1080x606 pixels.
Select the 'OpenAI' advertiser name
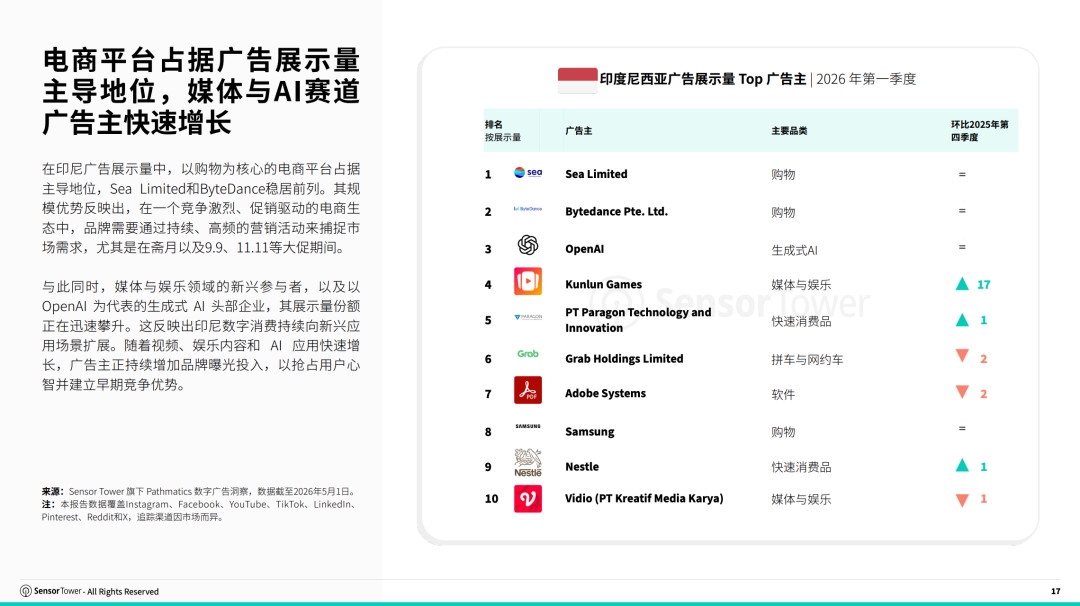click(585, 249)
